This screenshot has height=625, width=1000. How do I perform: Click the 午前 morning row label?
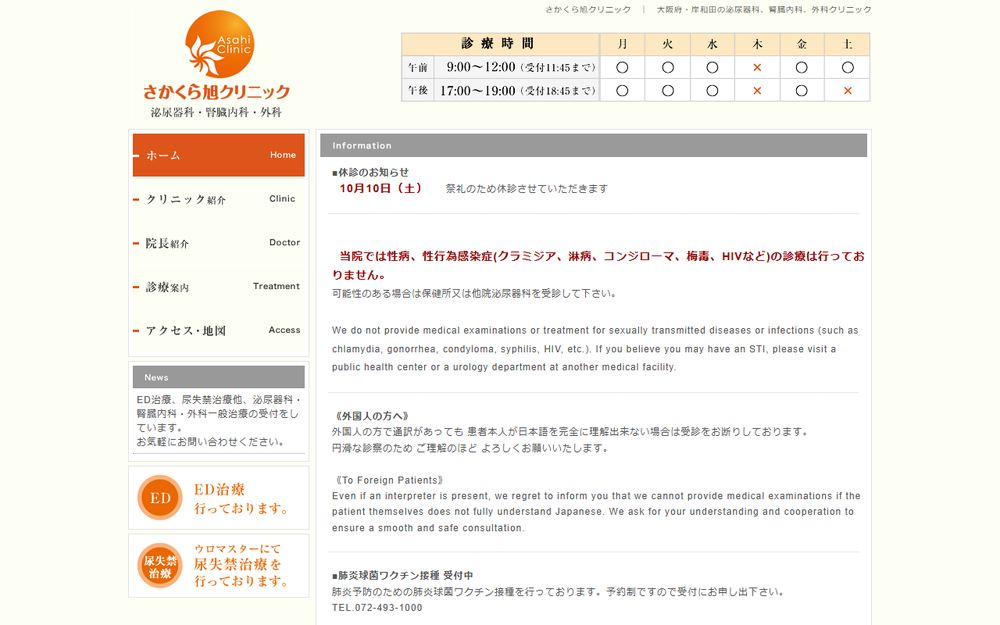418,68
